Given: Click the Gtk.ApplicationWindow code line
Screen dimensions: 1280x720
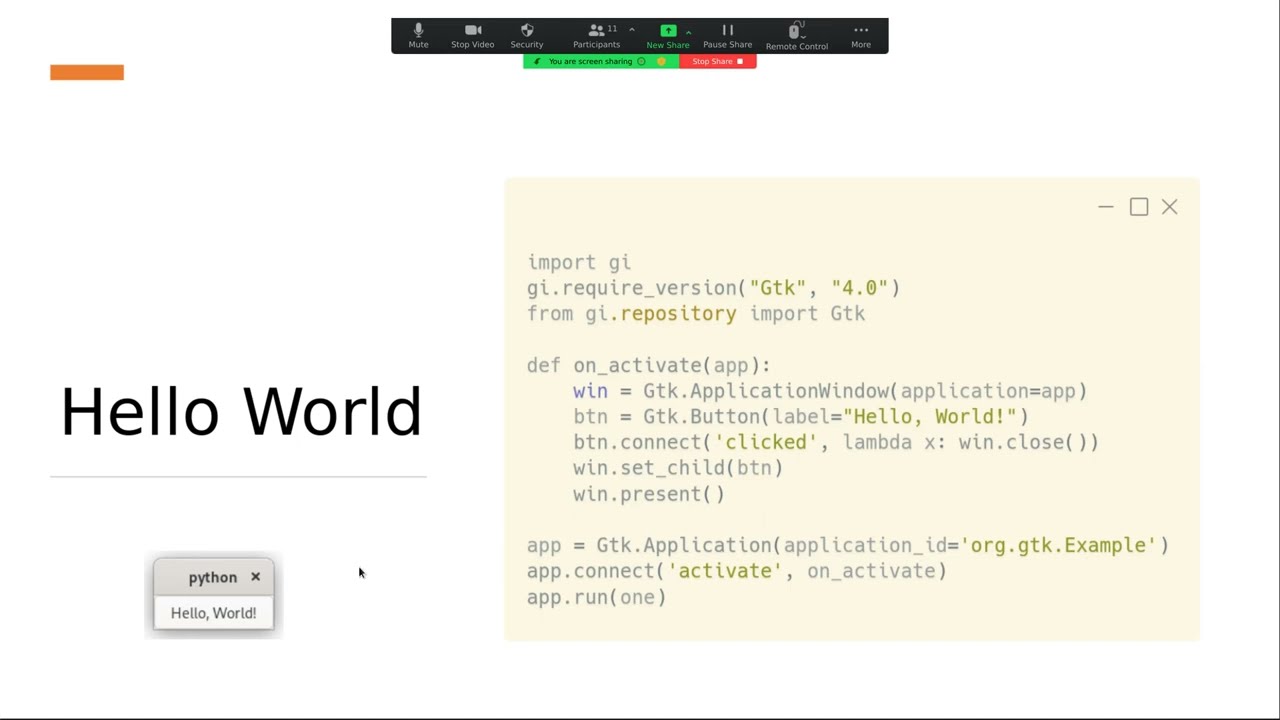Looking at the screenshot, I should 830,391.
